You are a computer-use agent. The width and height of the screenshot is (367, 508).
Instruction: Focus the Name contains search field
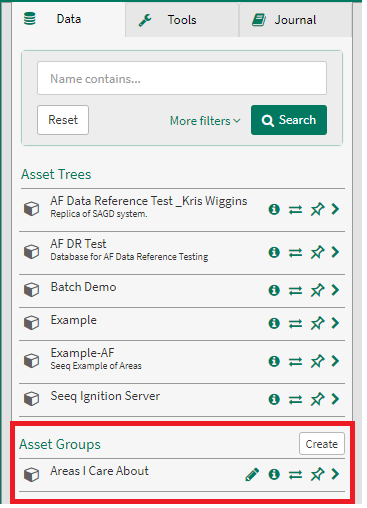182,78
